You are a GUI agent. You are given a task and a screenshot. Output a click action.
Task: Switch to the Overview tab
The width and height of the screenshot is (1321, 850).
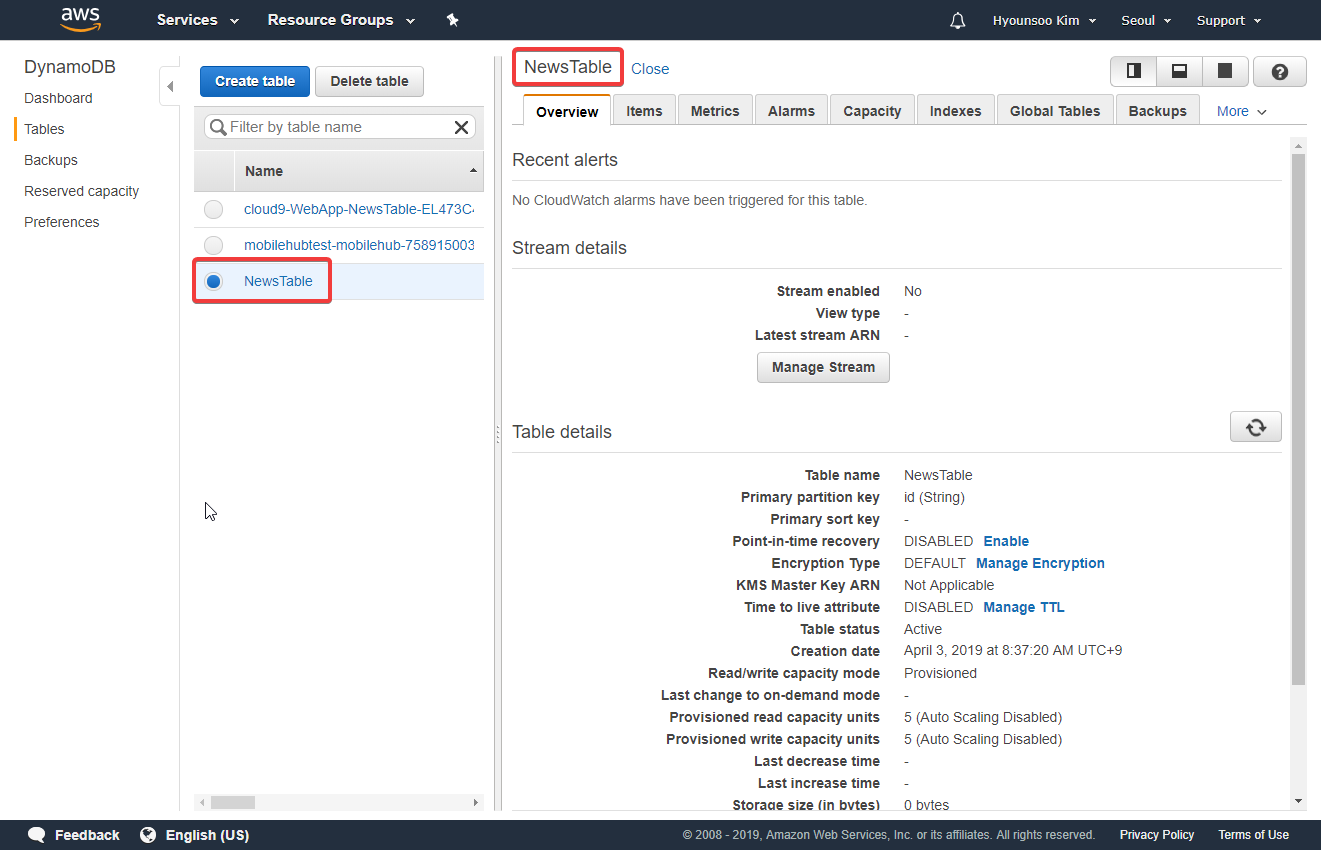point(567,111)
